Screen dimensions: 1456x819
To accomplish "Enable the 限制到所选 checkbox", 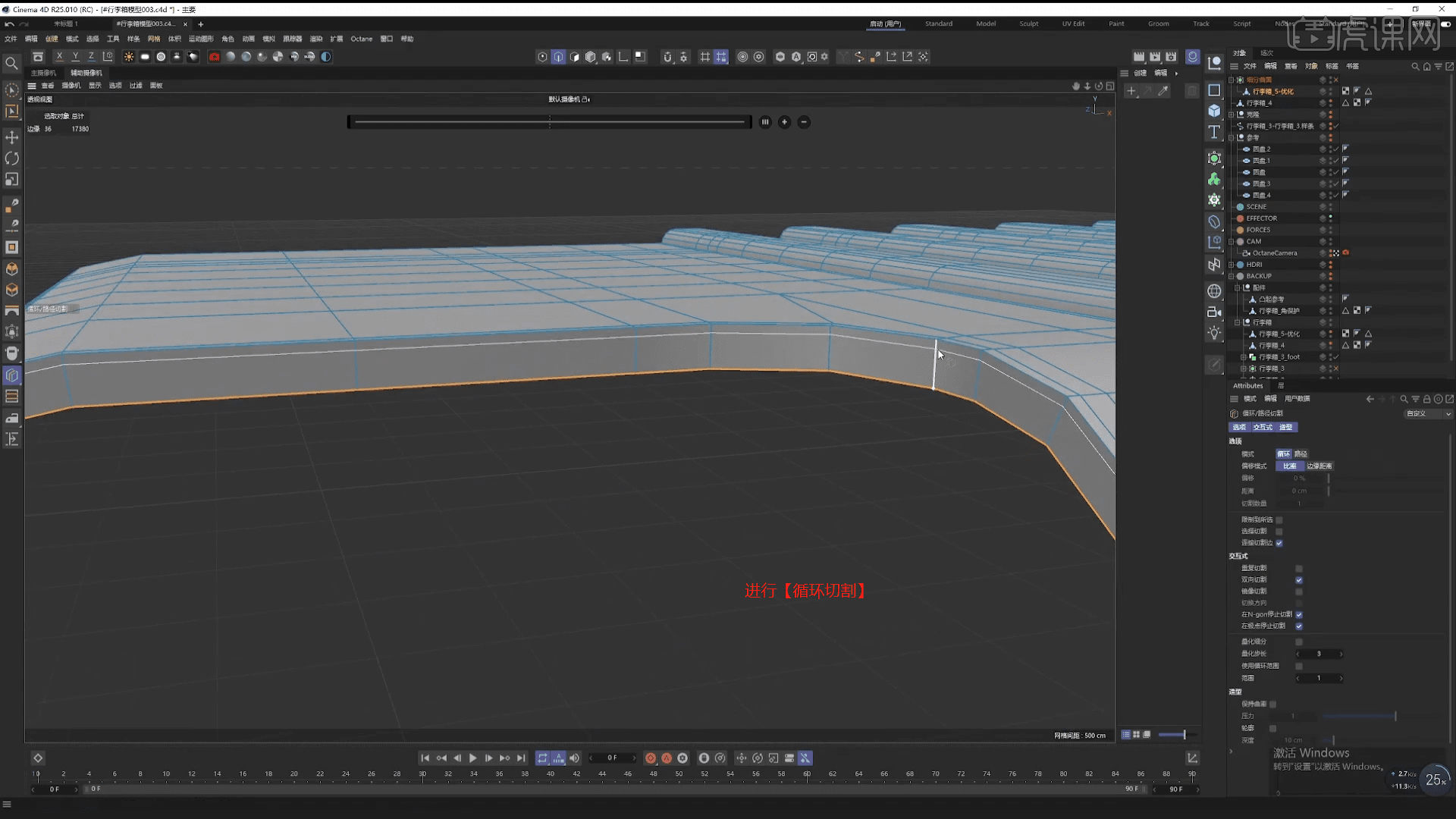I will (1279, 520).
